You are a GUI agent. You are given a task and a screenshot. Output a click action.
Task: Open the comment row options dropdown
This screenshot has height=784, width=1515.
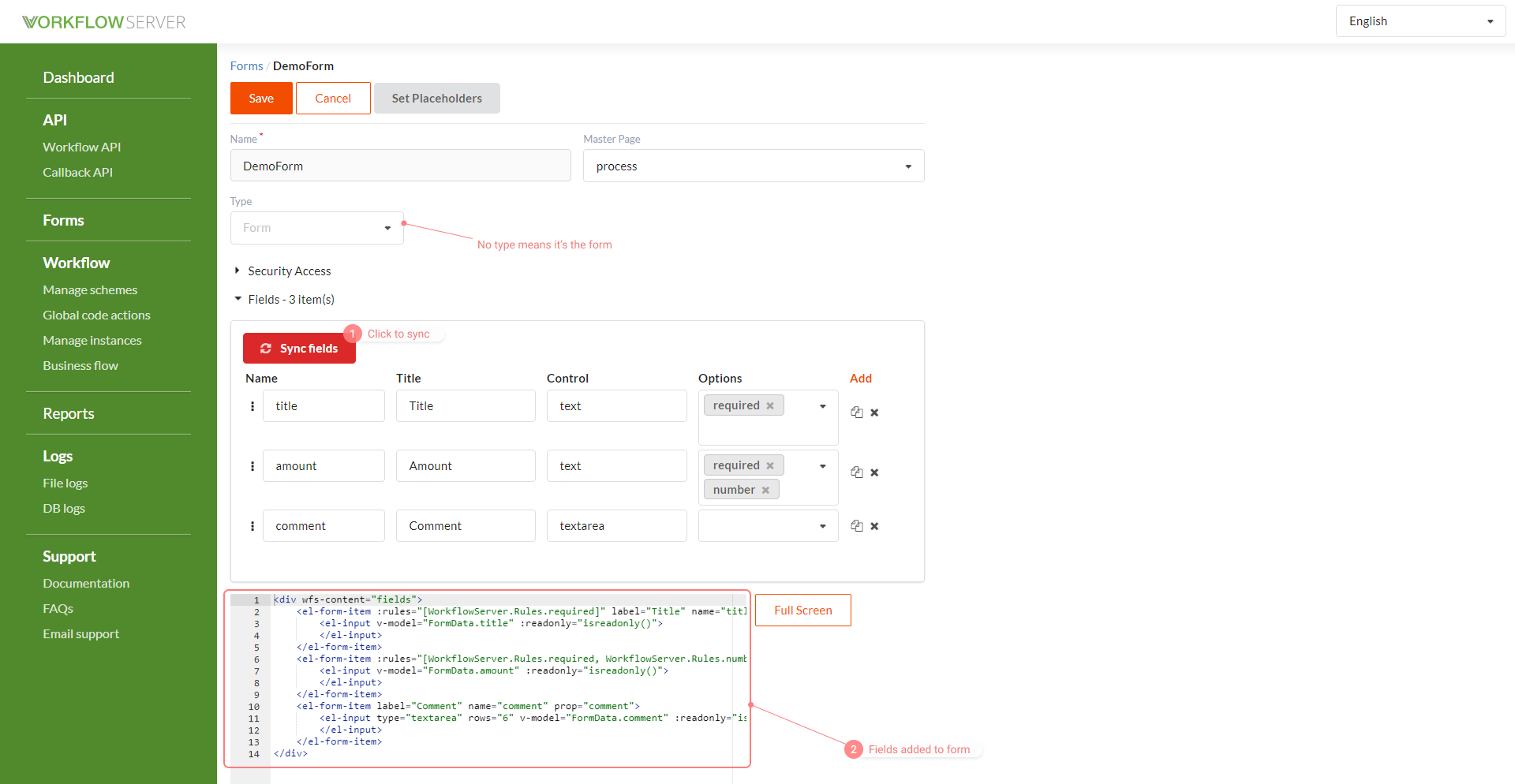(x=768, y=526)
